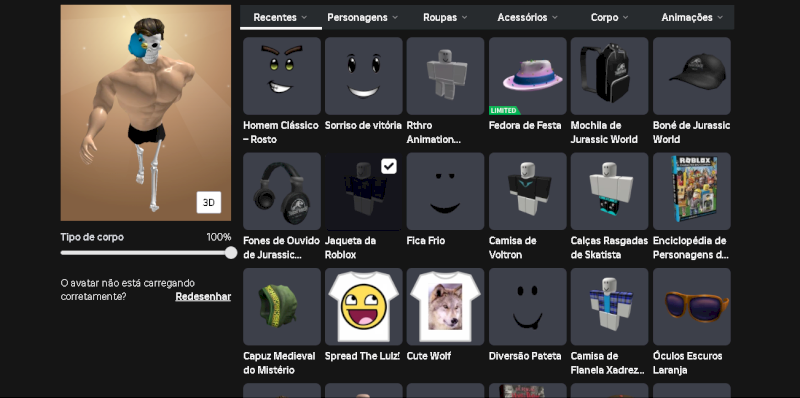Expand the Roupas dropdown chevron
800x398 pixels.
click(x=464, y=17)
